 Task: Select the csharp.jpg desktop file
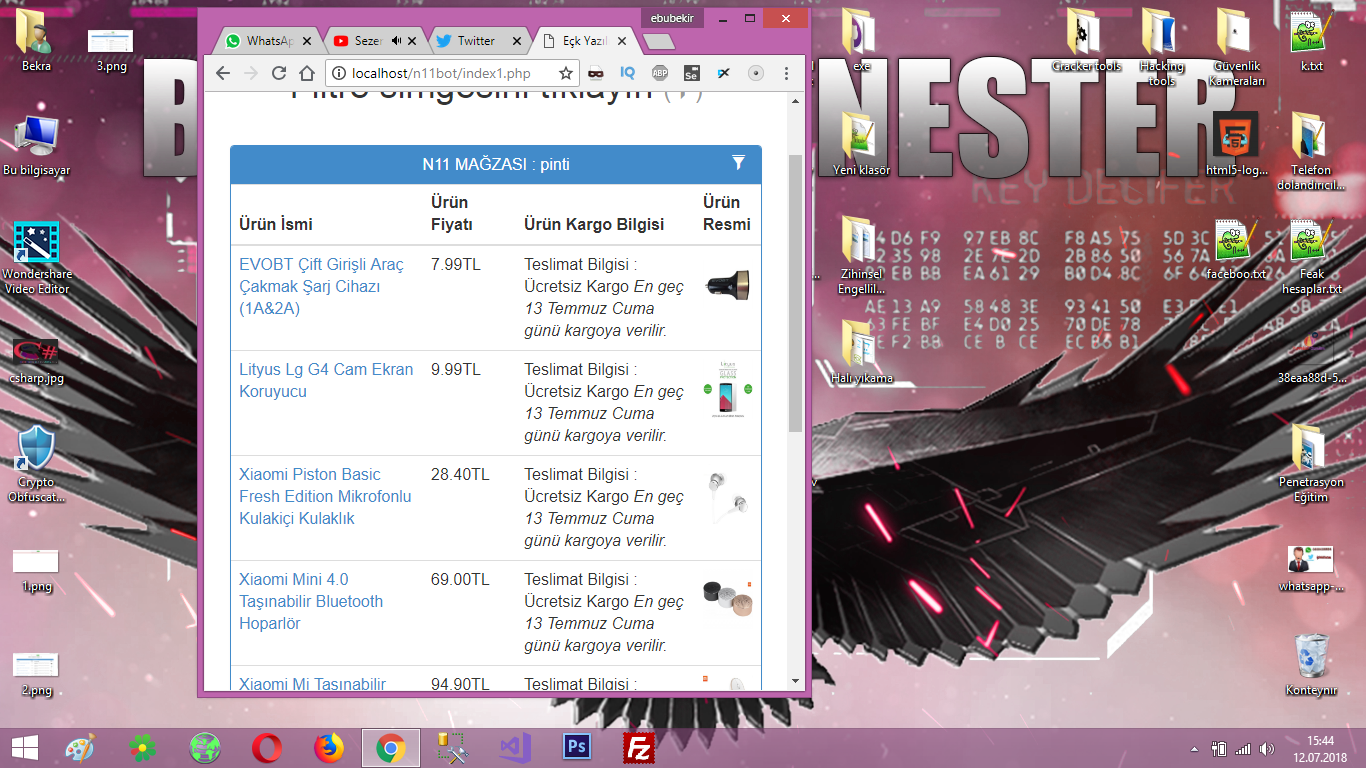tap(36, 361)
